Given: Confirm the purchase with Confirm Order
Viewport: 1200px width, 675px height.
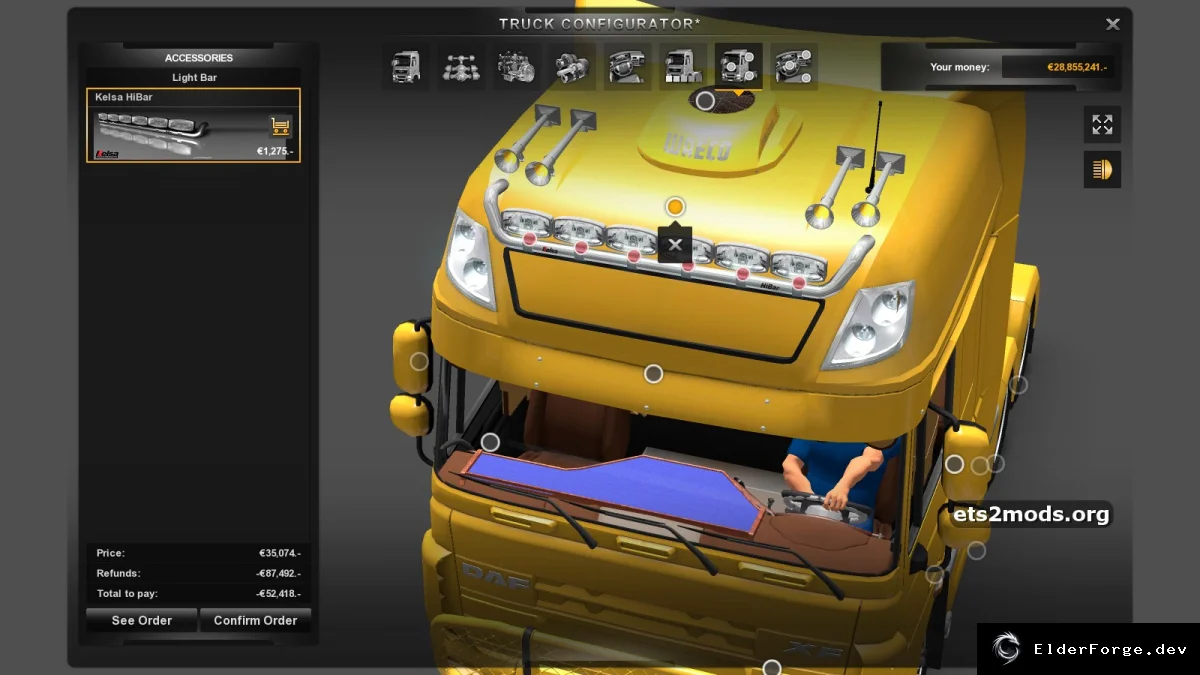Looking at the screenshot, I should click(255, 620).
